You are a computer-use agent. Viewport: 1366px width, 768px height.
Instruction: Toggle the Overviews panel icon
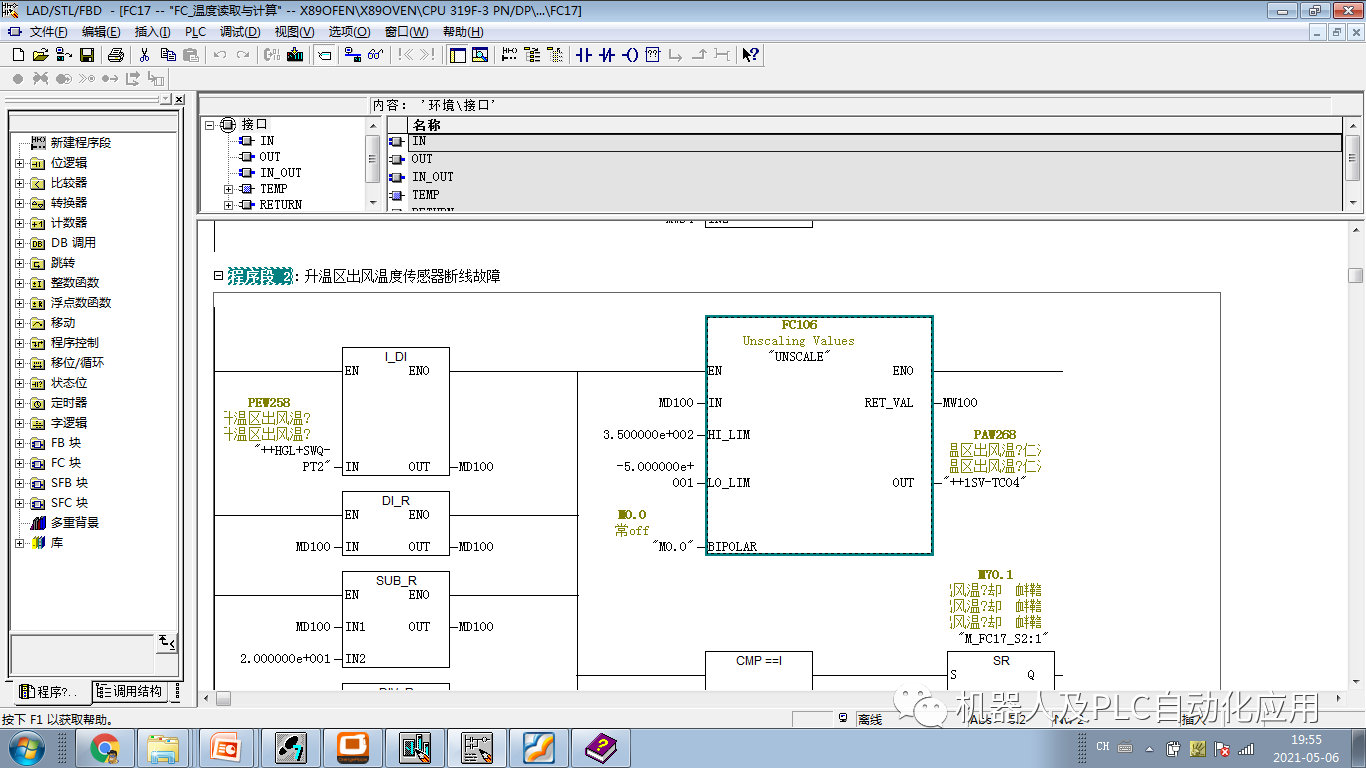458,55
